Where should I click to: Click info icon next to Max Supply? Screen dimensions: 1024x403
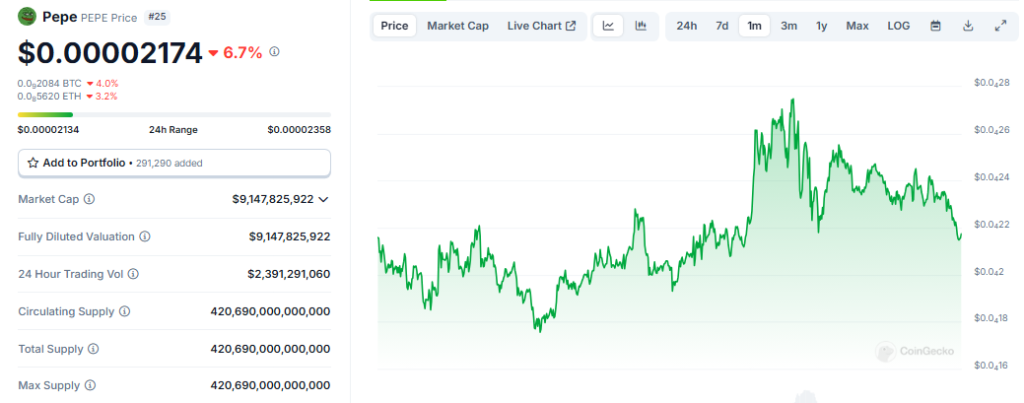pyautogui.click(x=92, y=385)
